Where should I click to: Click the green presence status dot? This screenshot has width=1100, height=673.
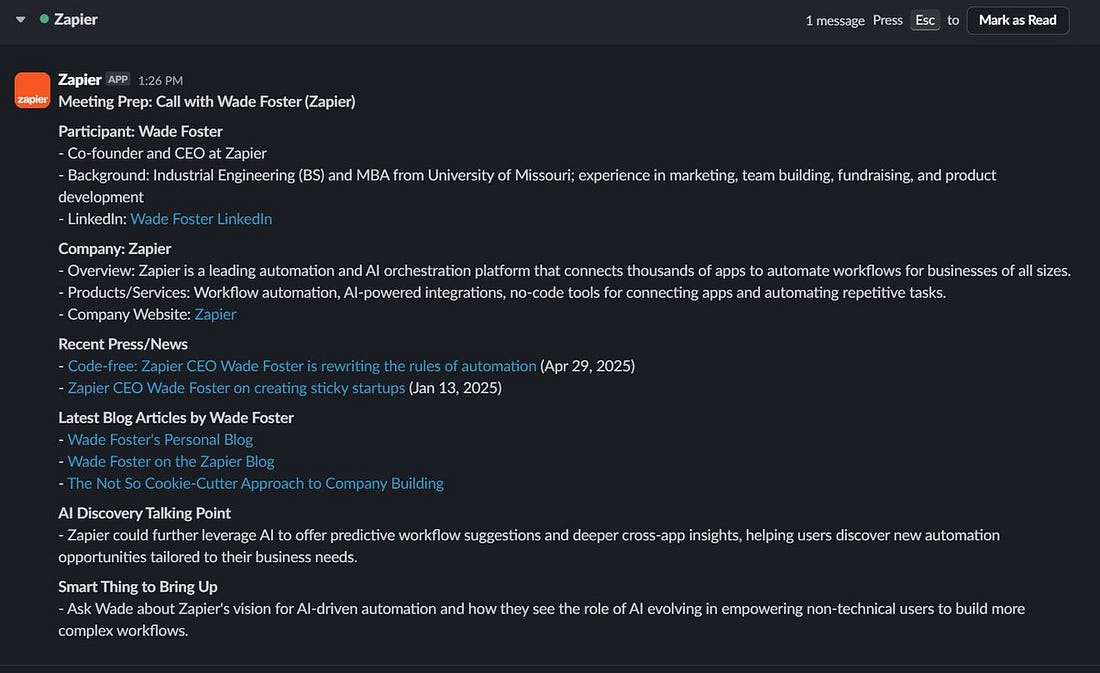pos(44,20)
